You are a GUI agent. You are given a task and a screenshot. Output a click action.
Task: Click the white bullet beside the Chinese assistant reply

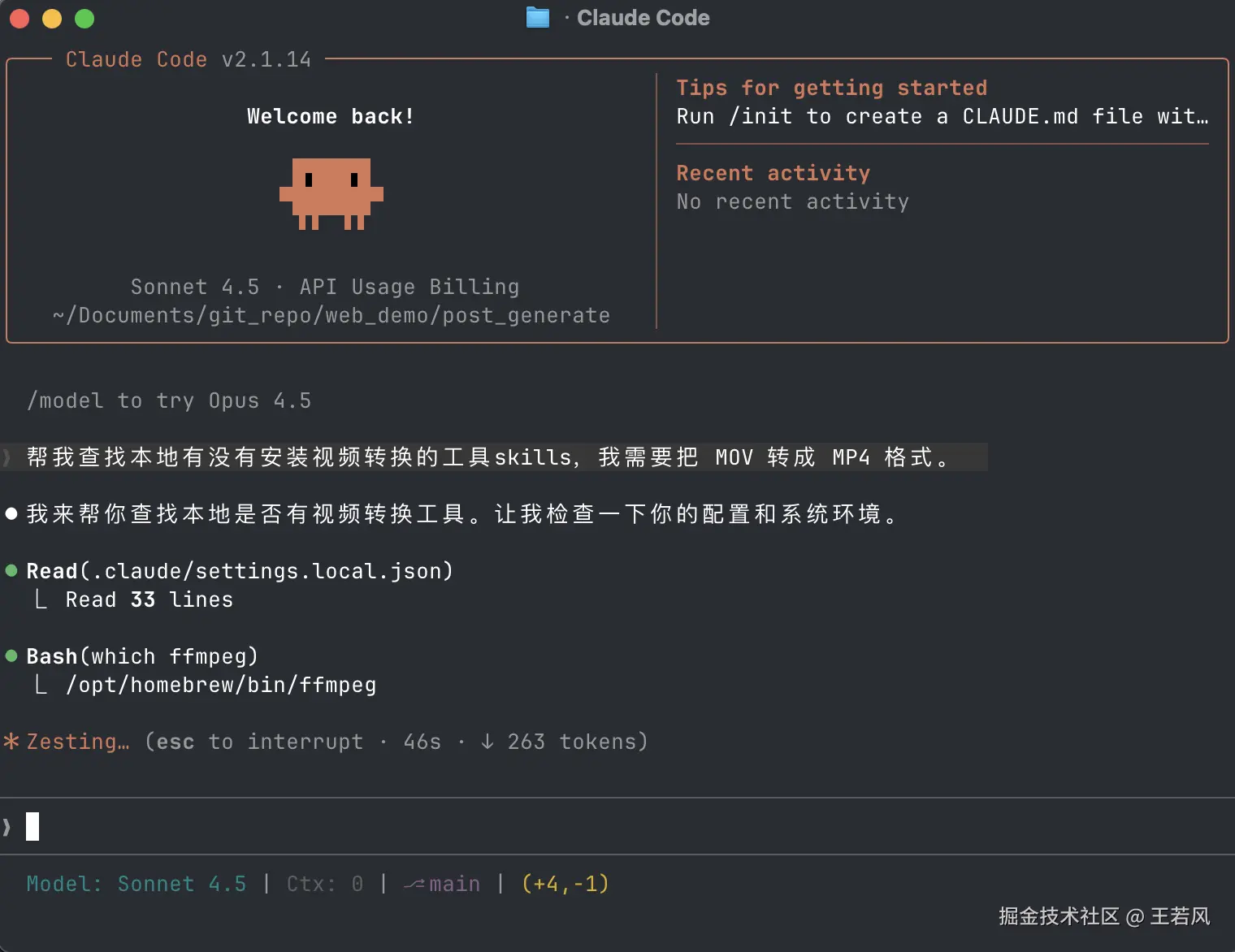click(11, 514)
